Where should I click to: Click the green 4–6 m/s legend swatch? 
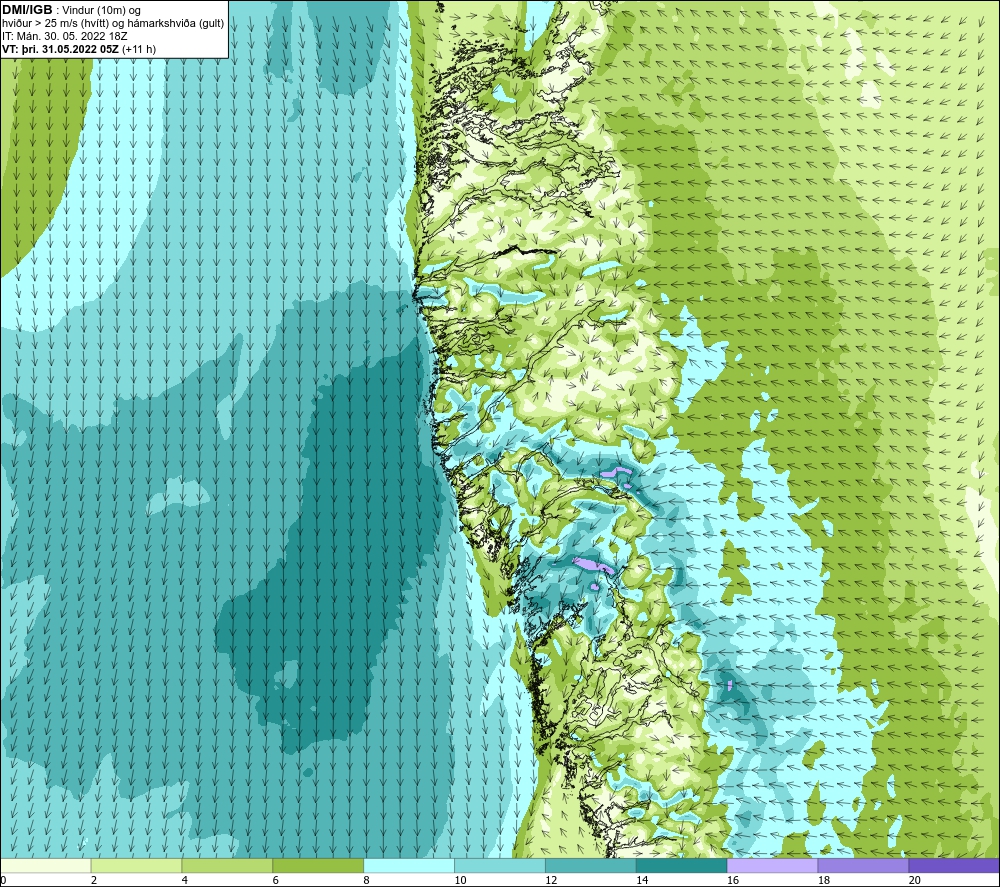click(227, 866)
